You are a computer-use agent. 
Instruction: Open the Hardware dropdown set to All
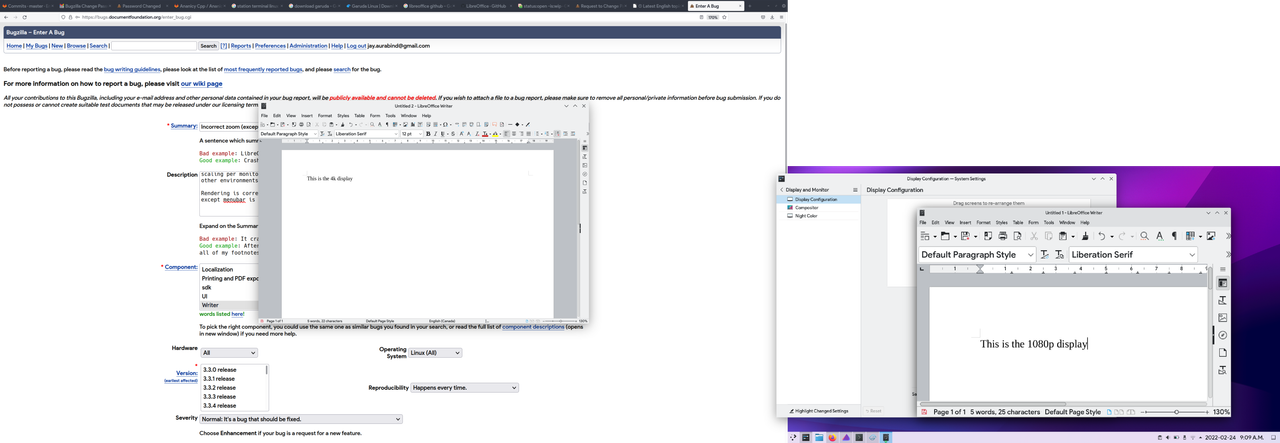tap(229, 353)
